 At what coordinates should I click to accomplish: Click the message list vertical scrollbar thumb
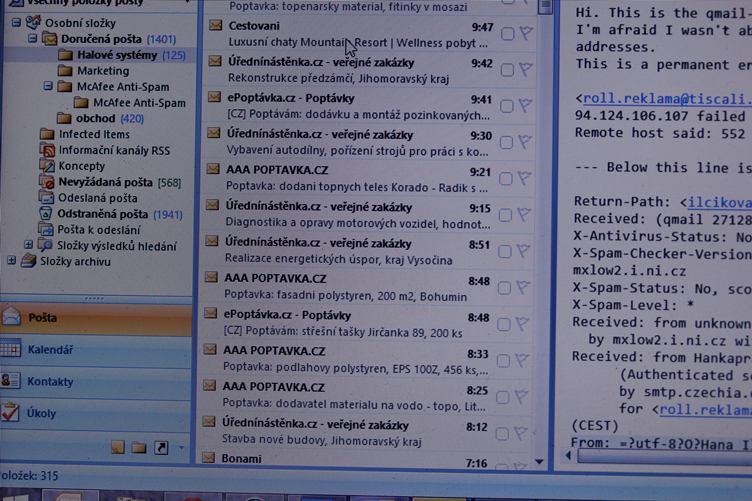click(545, 7)
